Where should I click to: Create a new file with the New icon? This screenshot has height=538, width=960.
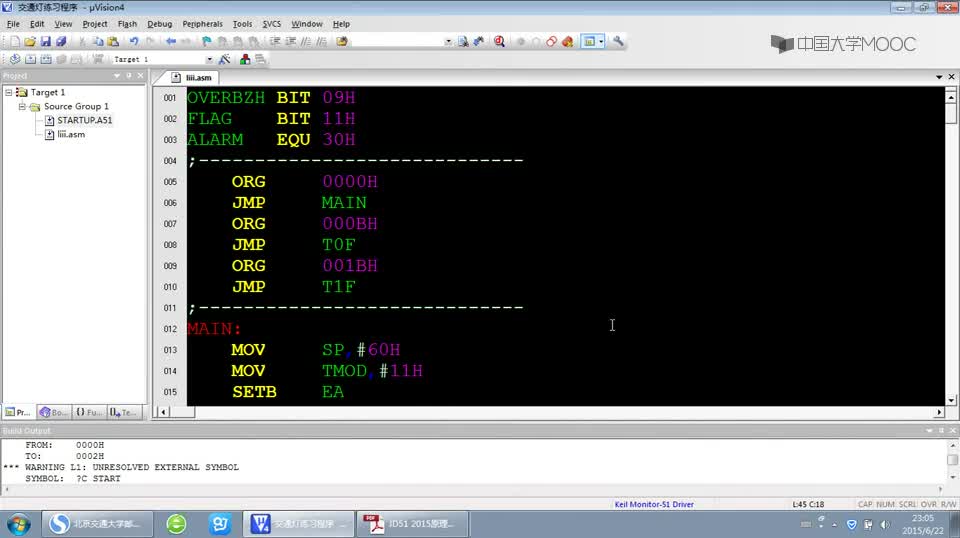[x=15, y=42]
